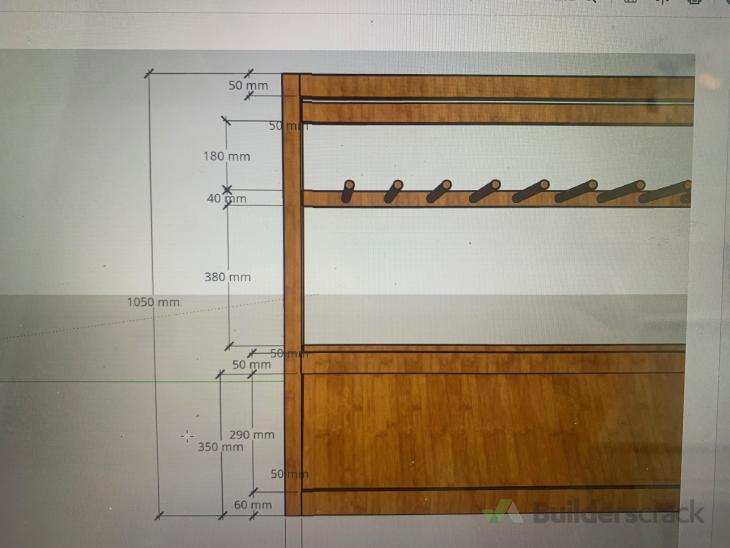
Task: Select the 290 mm dimension label
Action: 251,435
